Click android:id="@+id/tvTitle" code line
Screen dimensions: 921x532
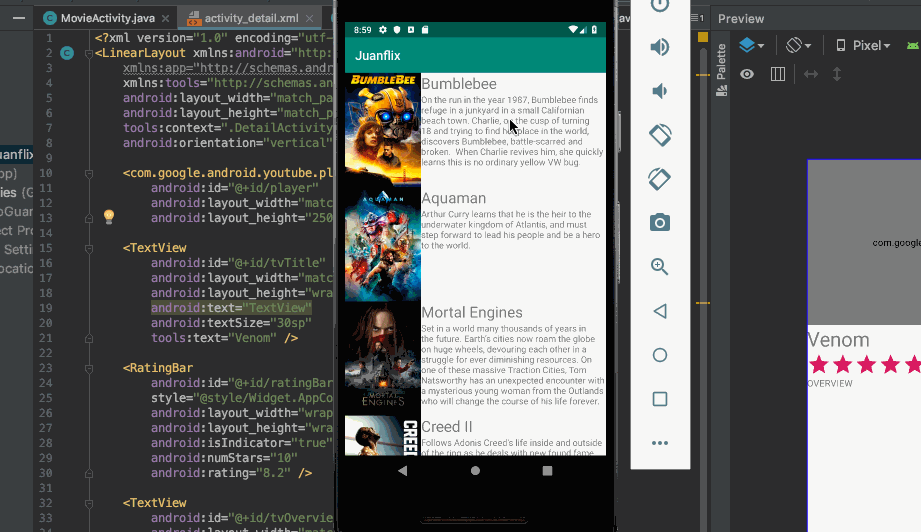coord(238,263)
